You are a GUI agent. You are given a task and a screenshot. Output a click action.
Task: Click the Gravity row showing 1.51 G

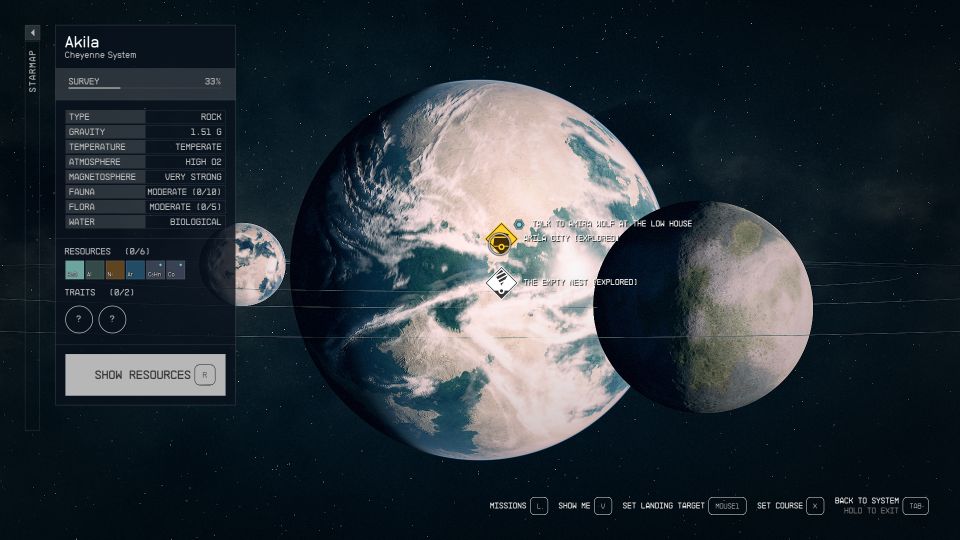tap(145, 132)
